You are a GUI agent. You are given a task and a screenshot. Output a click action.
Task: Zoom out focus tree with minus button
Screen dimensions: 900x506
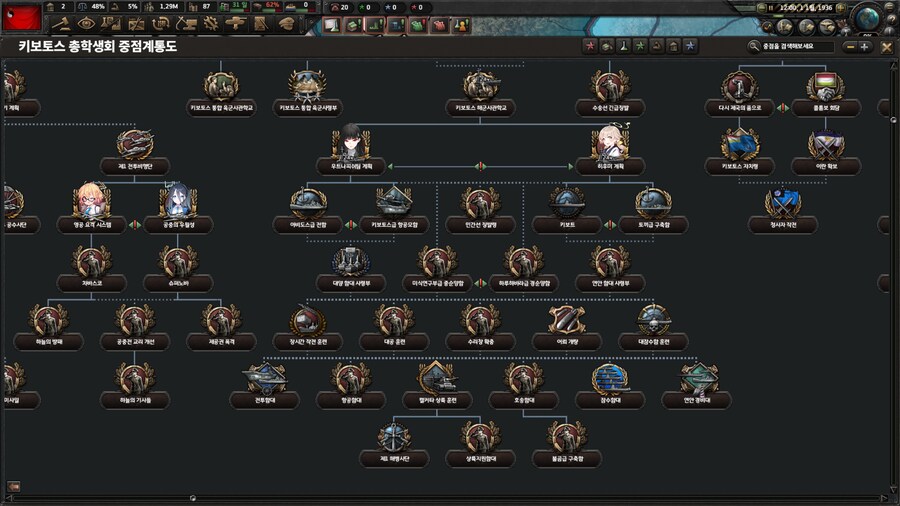(850, 46)
